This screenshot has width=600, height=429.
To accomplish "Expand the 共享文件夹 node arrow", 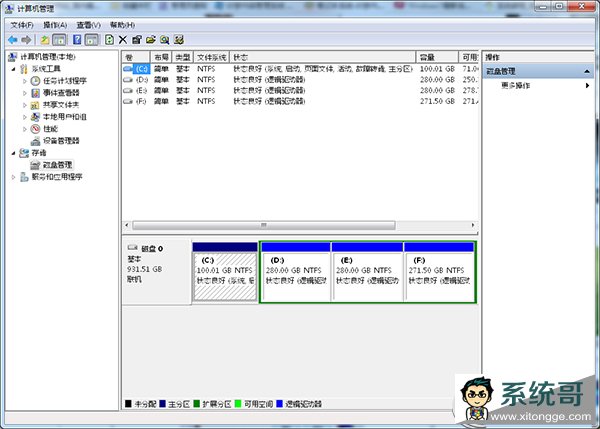I will click(25, 105).
